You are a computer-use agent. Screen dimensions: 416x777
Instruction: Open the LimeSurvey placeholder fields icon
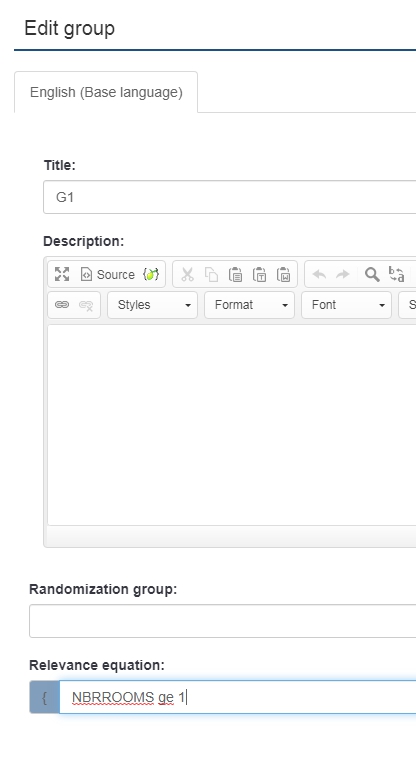click(151, 274)
